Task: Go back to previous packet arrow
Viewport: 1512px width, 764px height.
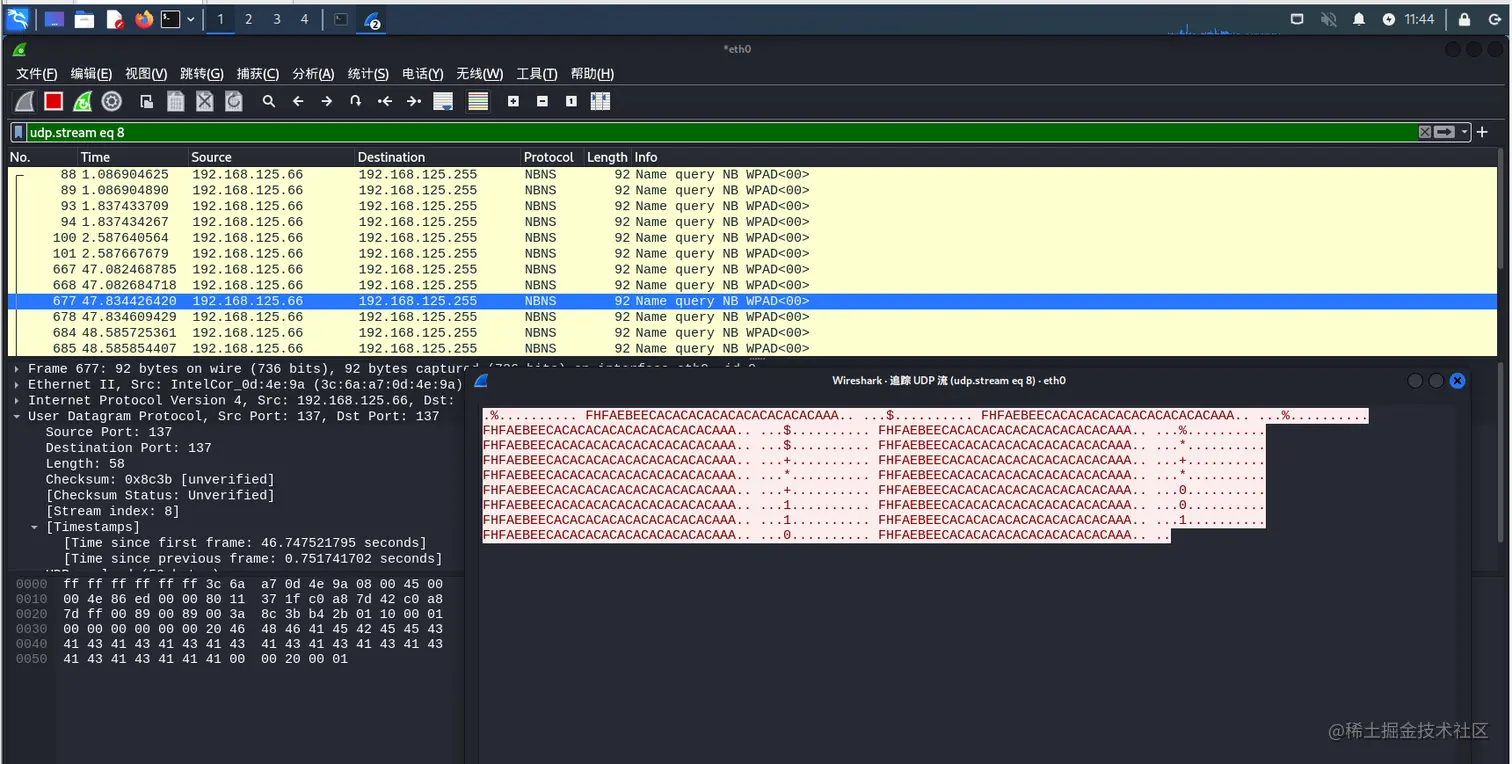Action: (x=298, y=101)
